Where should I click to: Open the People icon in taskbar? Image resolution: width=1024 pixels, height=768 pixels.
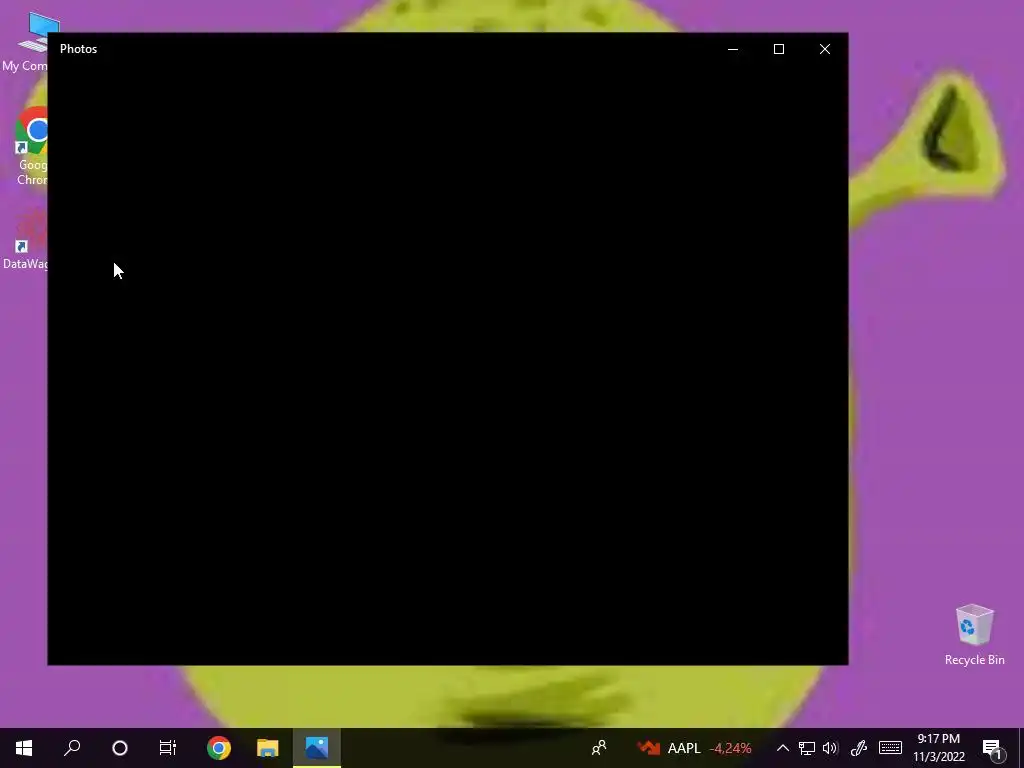[599, 748]
